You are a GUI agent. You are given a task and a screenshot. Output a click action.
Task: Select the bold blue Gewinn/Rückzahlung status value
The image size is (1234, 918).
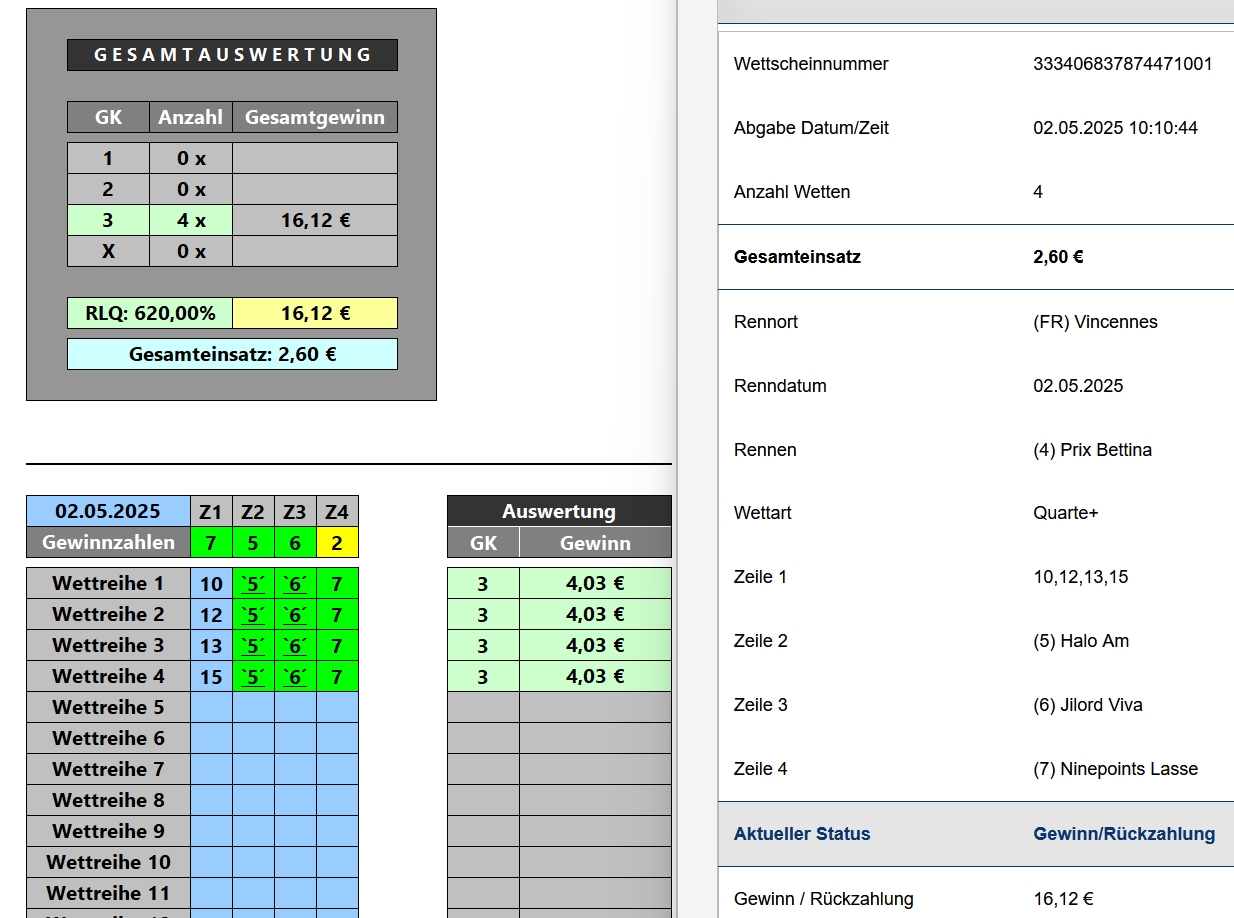[x=1124, y=834]
